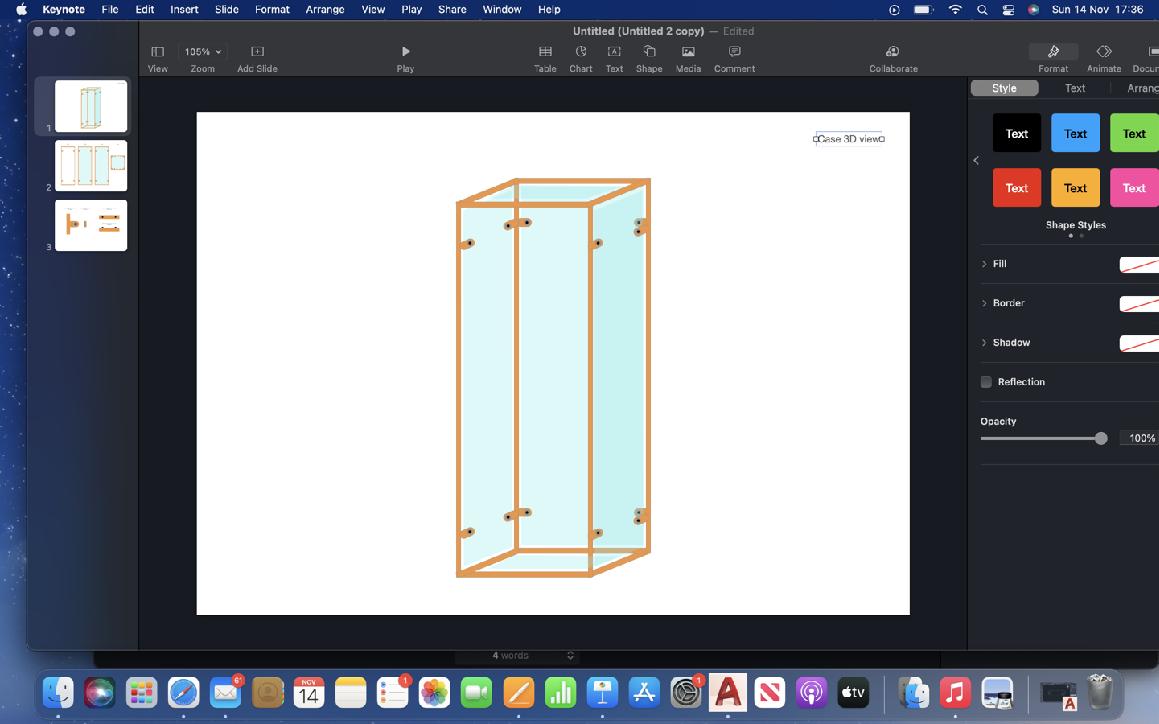Insert a Table from the toolbar

(x=545, y=51)
